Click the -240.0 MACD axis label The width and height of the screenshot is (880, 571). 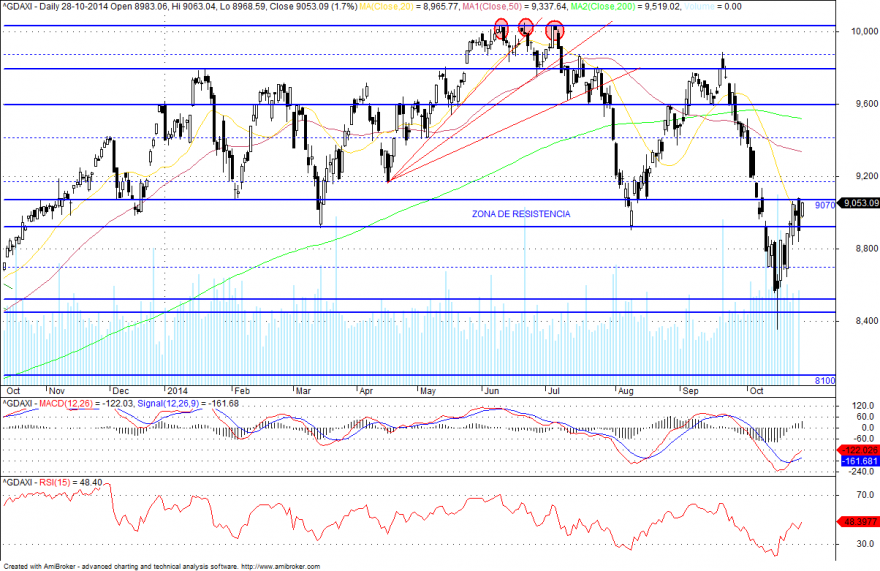861,472
